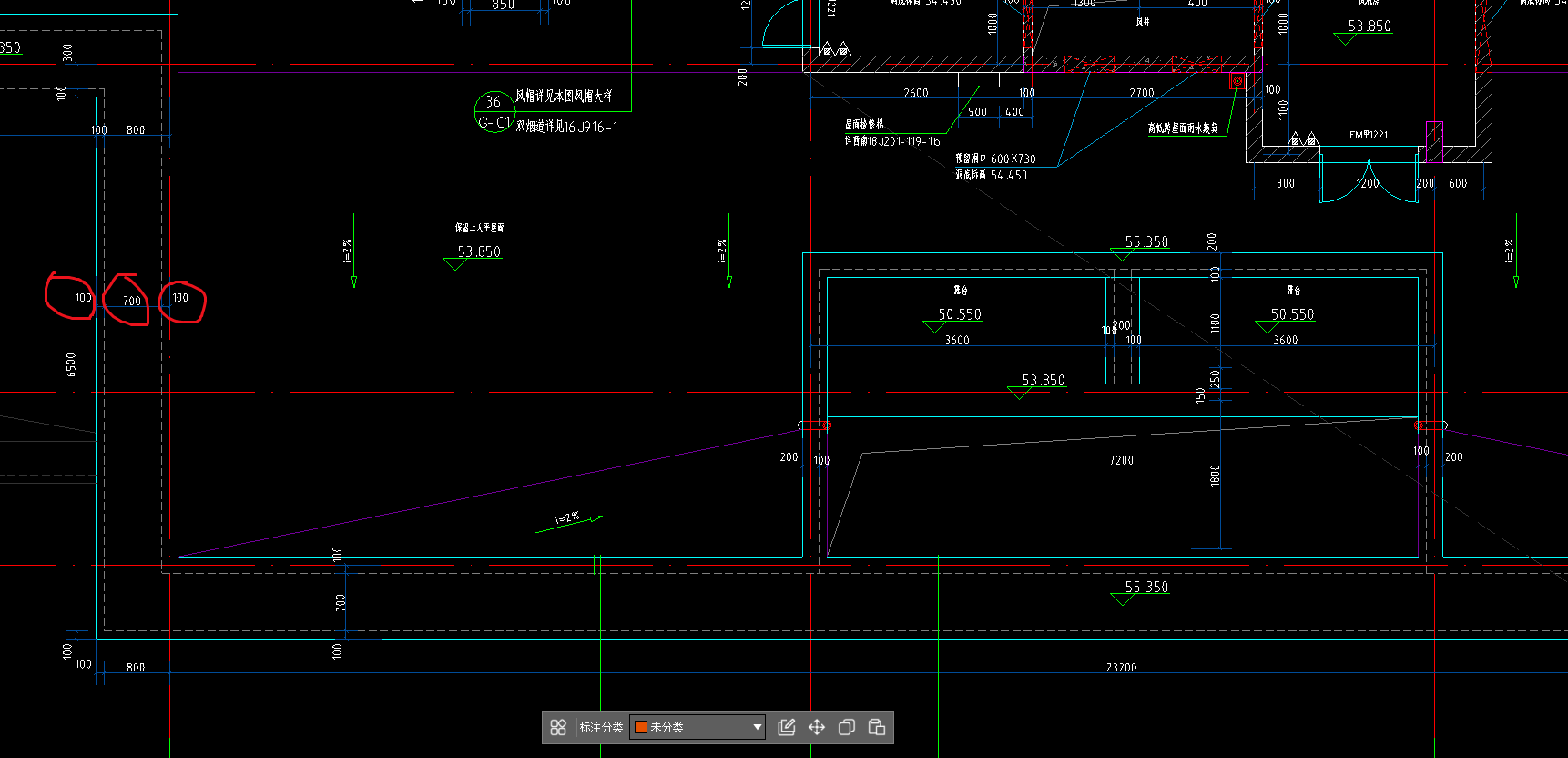
Task: Select the 风井 shaft label
Action: point(1143,22)
